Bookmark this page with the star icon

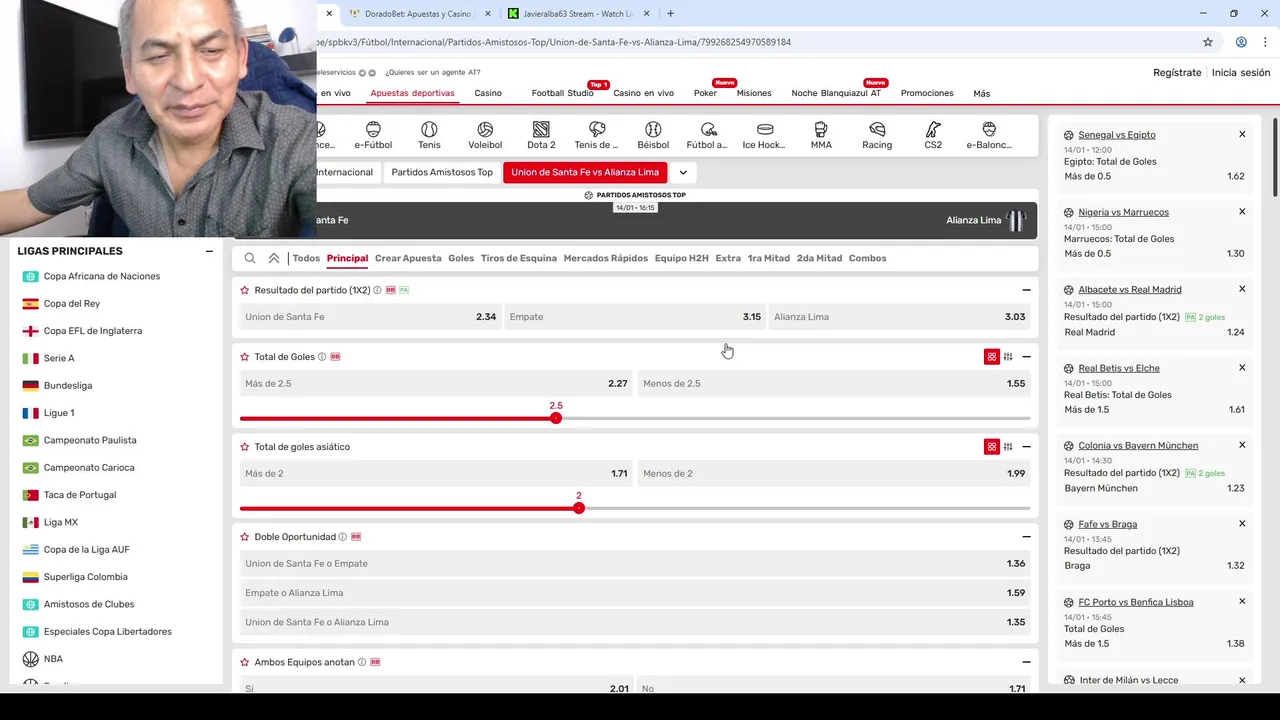coord(1208,42)
